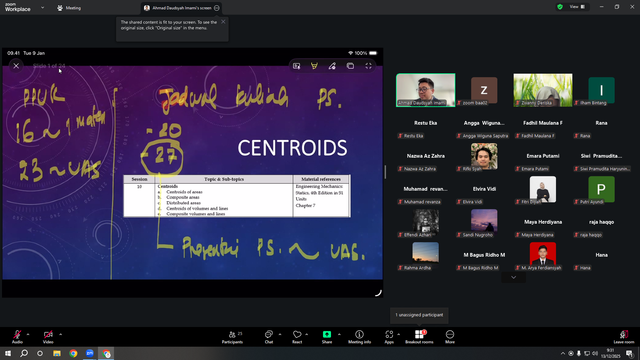Expand apps arrow beside Apps
640x360 pixels.
(398, 334)
